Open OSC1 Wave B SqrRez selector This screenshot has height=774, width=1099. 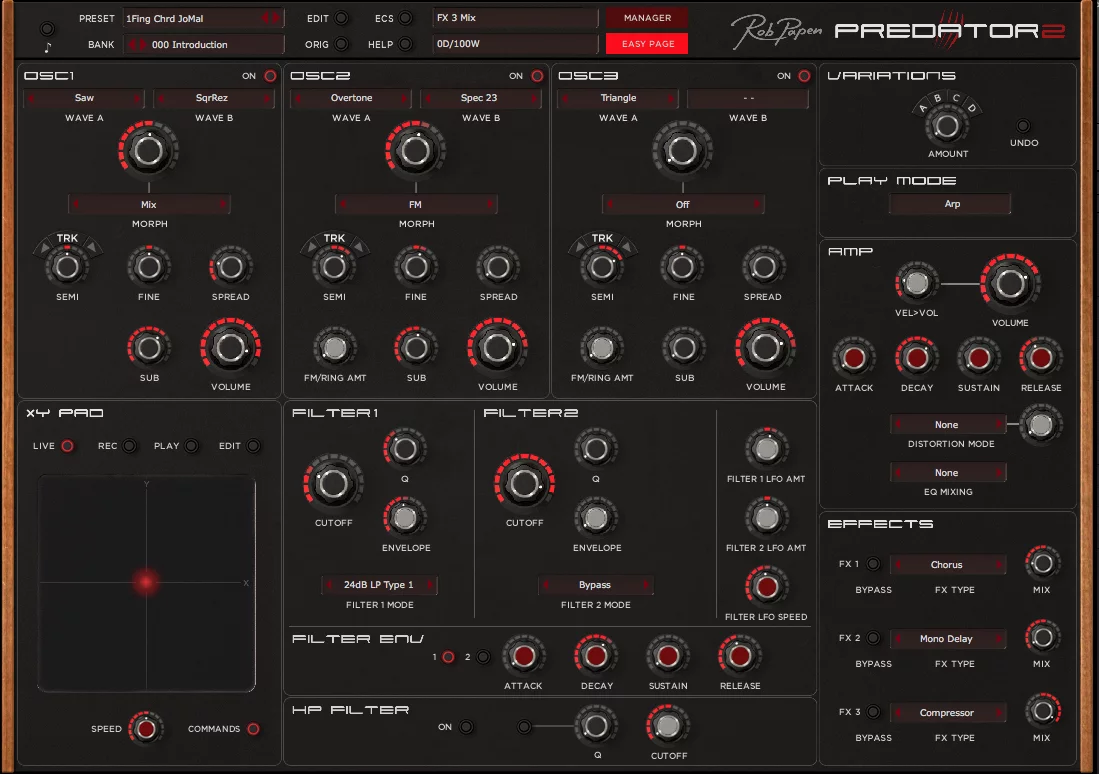pos(212,98)
